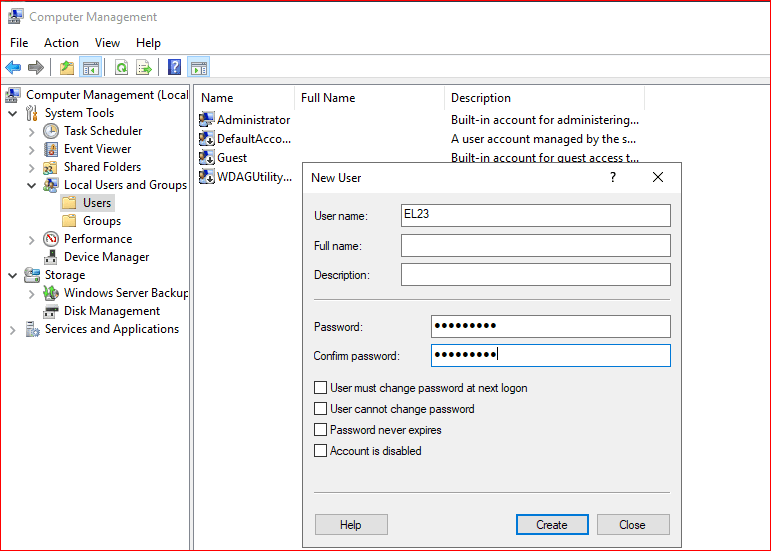Select the Groups folder in tree
Image resolution: width=771 pixels, height=551 pixels.
coord(101,221)
